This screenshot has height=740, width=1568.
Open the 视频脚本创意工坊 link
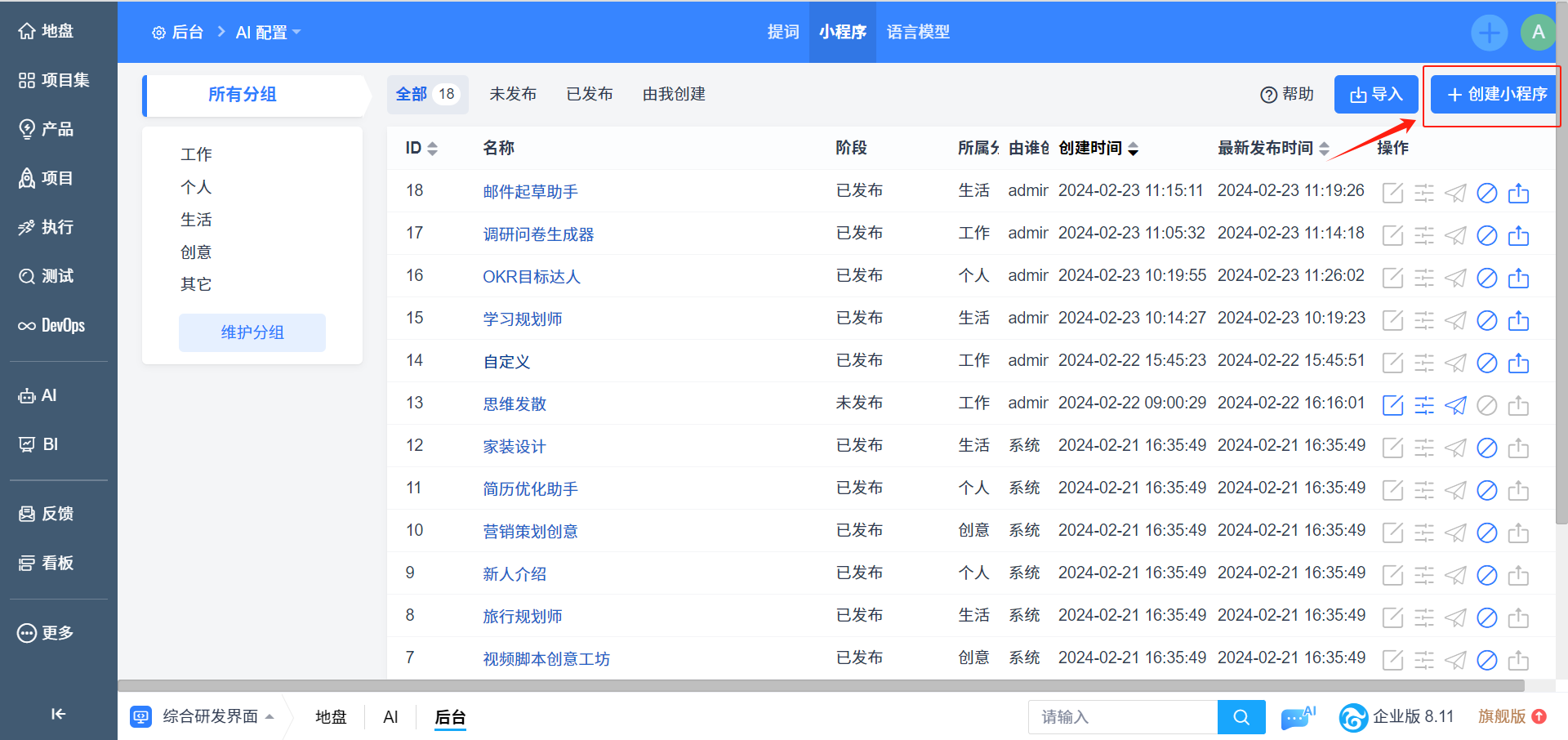(546, 658)
